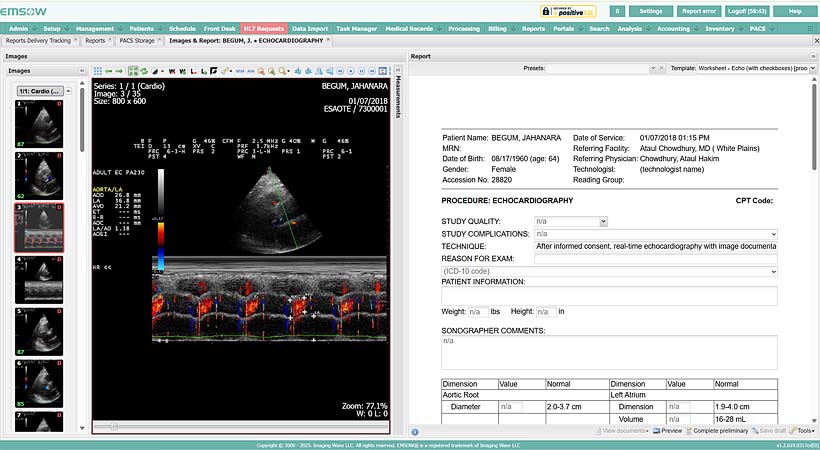Go to previous image with left green arrow
The height and width of the screenshot is (450, 820).
click(109, 71)
